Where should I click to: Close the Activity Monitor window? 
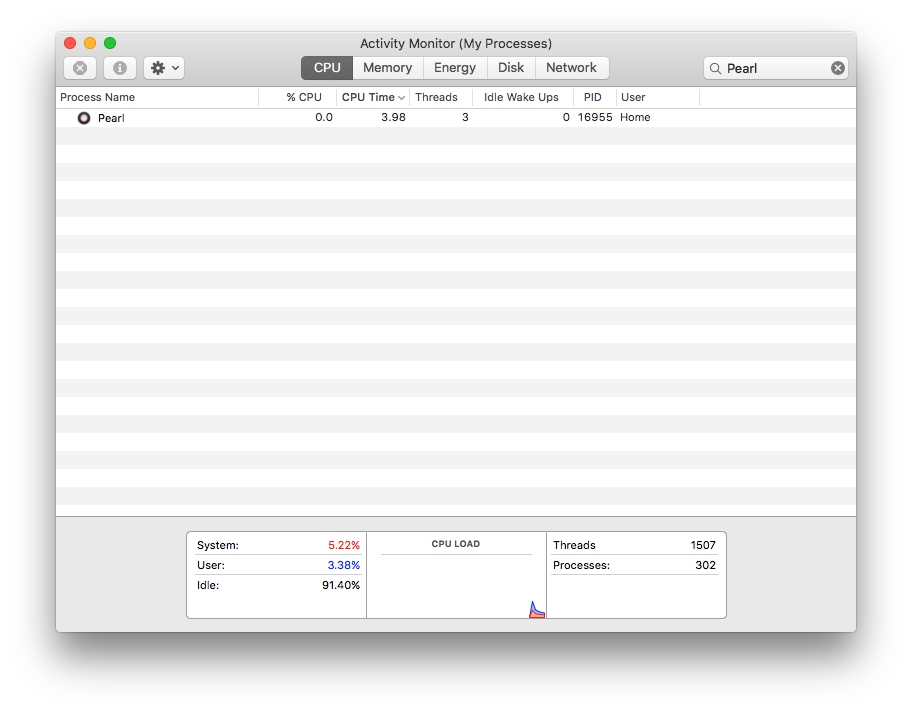(70, 43)
